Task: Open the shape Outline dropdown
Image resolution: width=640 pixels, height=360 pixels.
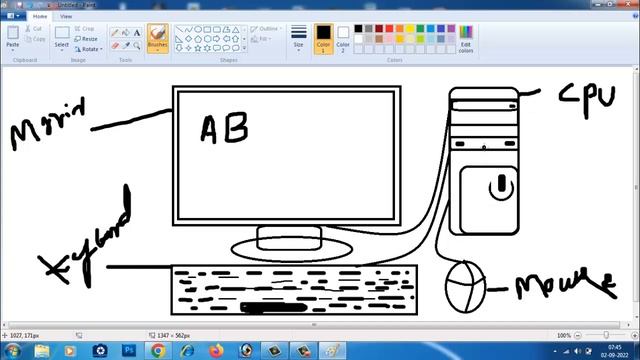Action: pos(266,29)
